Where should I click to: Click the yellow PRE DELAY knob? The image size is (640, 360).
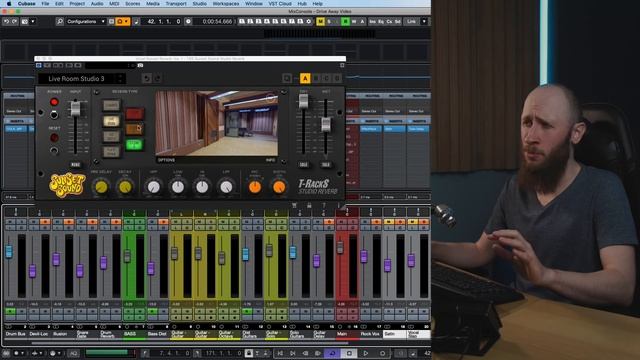(x=101, y=187)
